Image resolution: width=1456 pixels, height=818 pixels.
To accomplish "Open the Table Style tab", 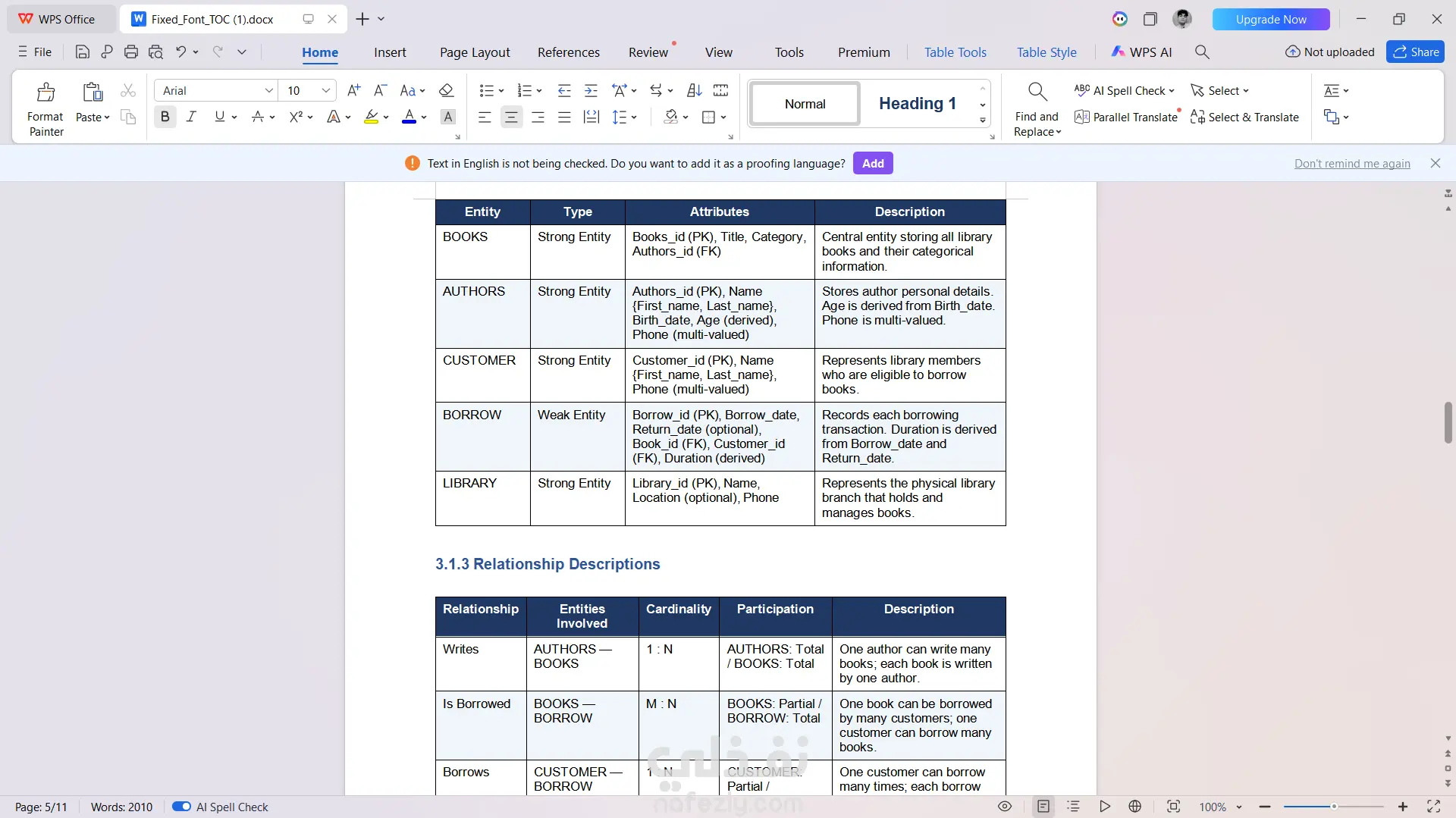I will [x=1046, y=52].
